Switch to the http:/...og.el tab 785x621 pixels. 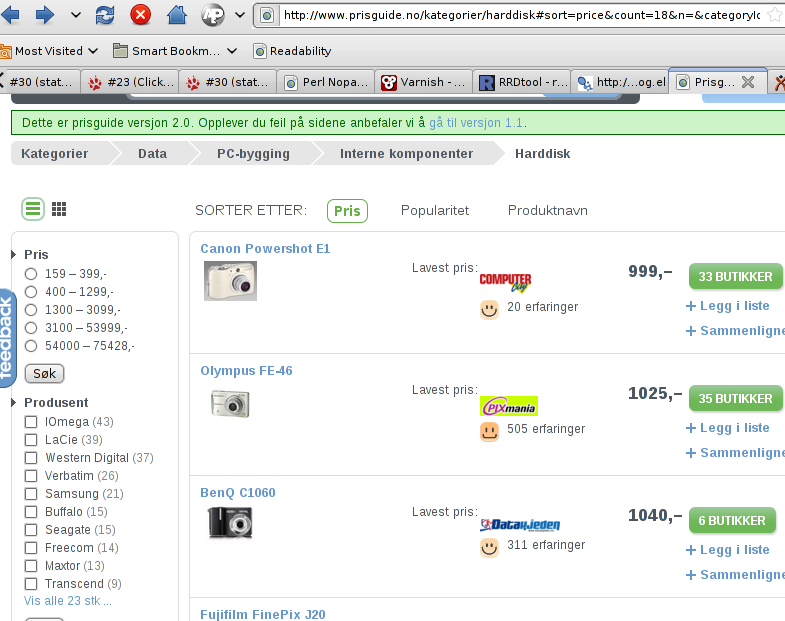(620, 82)
